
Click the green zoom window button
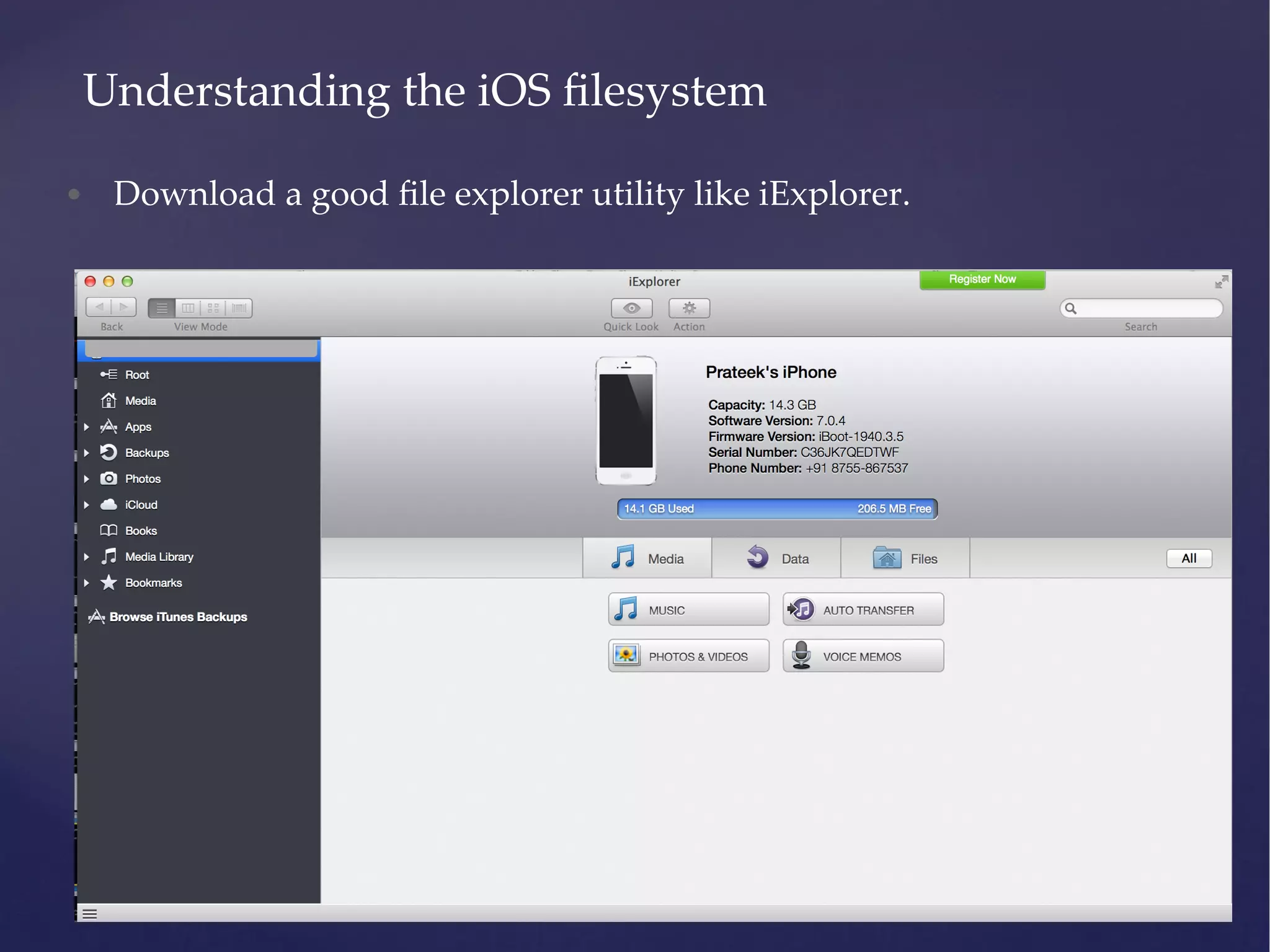127,281
